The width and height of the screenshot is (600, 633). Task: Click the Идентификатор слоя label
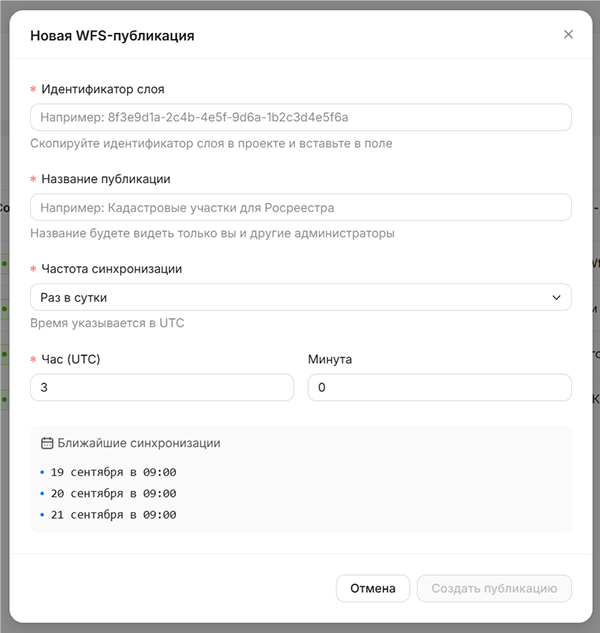pos(103,89)
